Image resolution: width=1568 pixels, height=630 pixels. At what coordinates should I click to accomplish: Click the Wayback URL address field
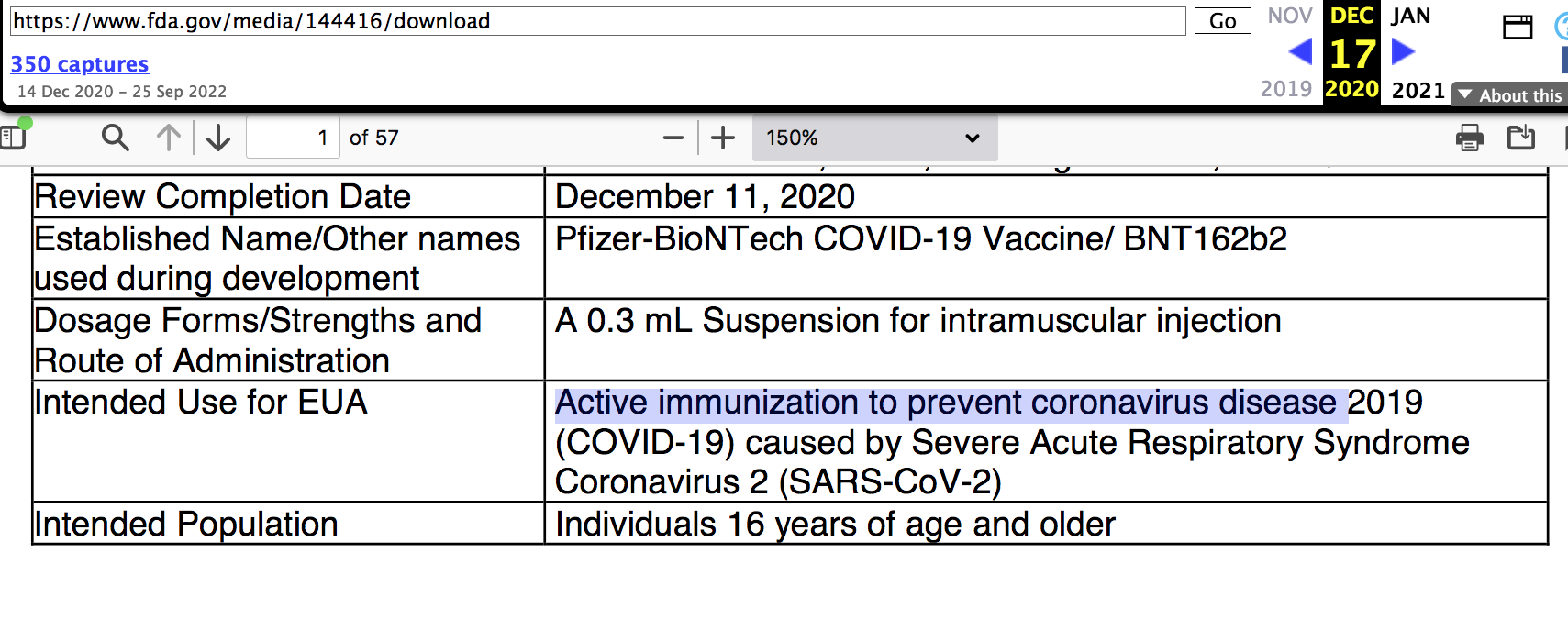coord(597,21)
